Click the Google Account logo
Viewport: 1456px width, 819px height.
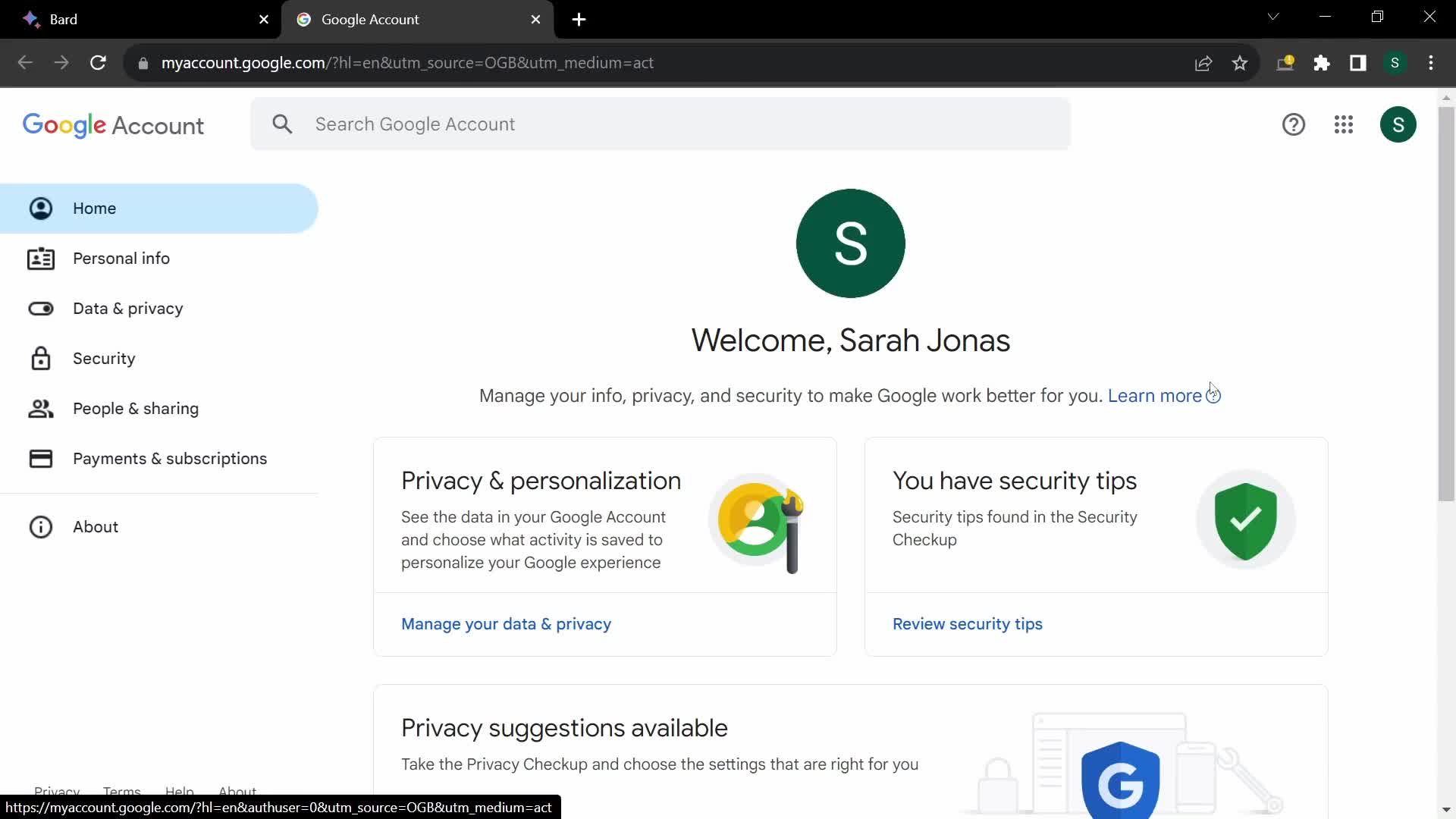coord(113,125)
